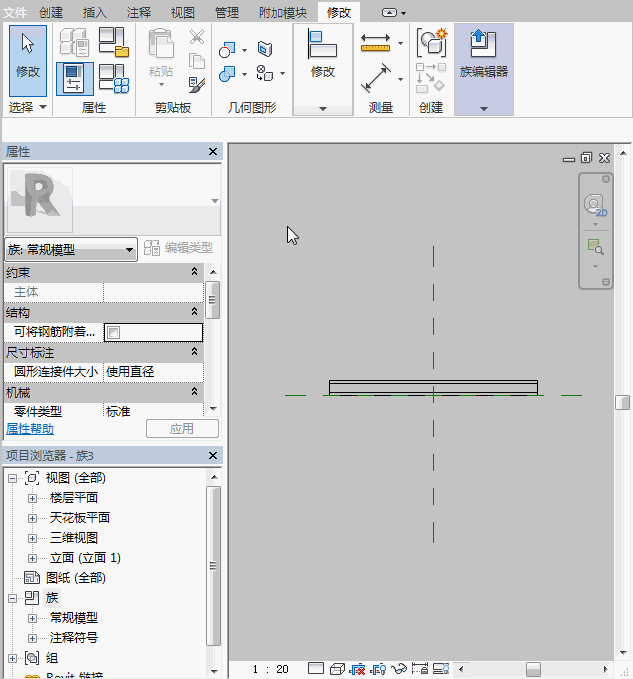
Task: Switch to the 创建 ribbon tab
Action: point(51,13)
